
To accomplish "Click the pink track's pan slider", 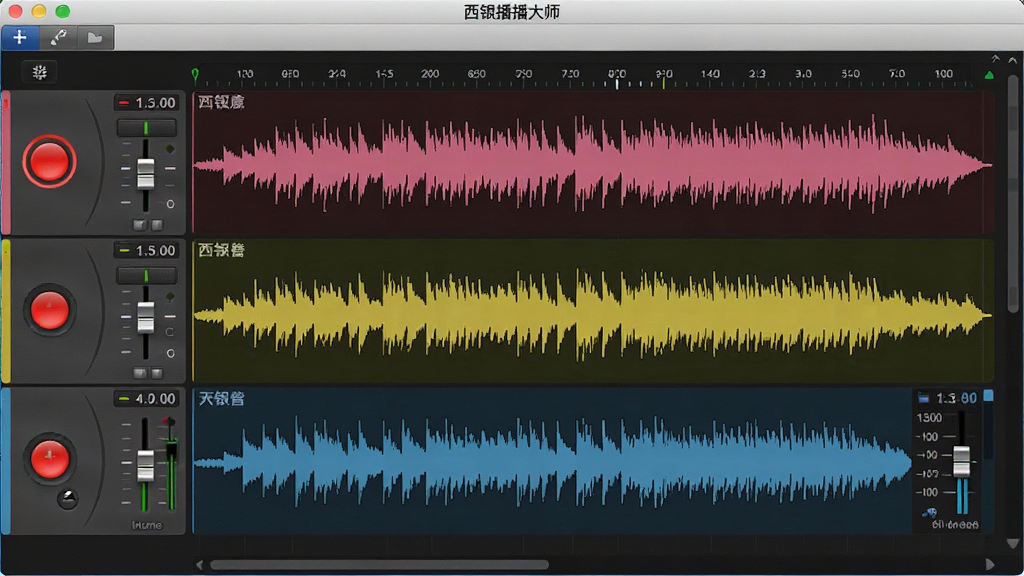I will (146, 127).
